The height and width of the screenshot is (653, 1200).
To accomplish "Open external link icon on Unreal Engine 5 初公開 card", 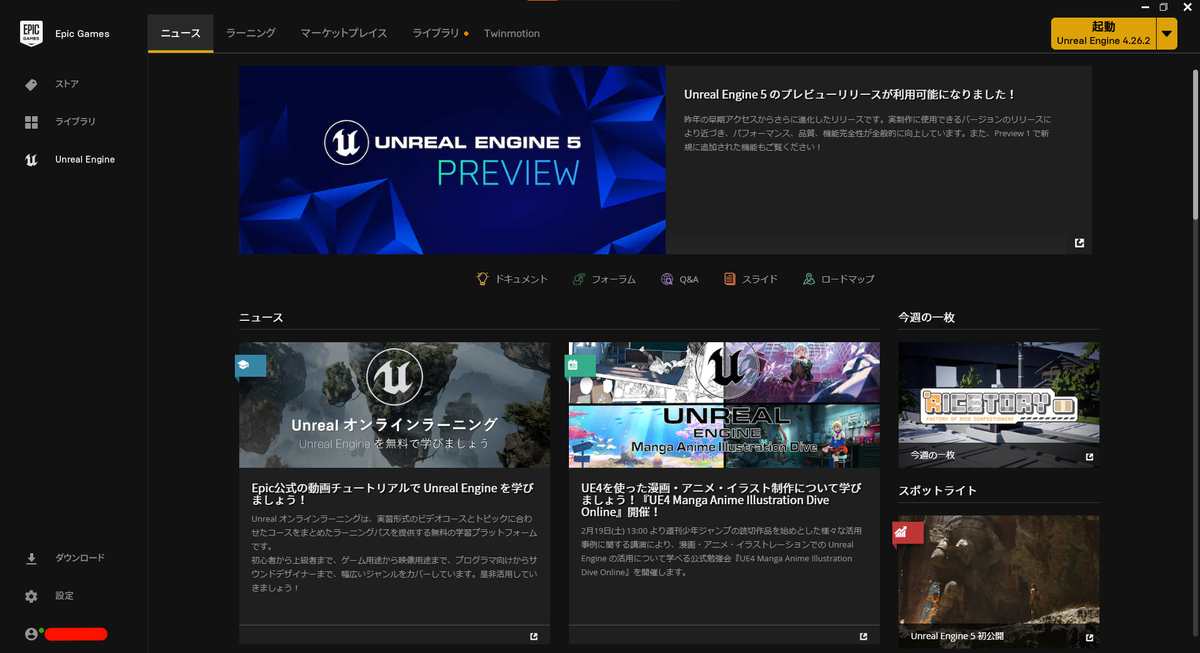I will coord(1089,637).
